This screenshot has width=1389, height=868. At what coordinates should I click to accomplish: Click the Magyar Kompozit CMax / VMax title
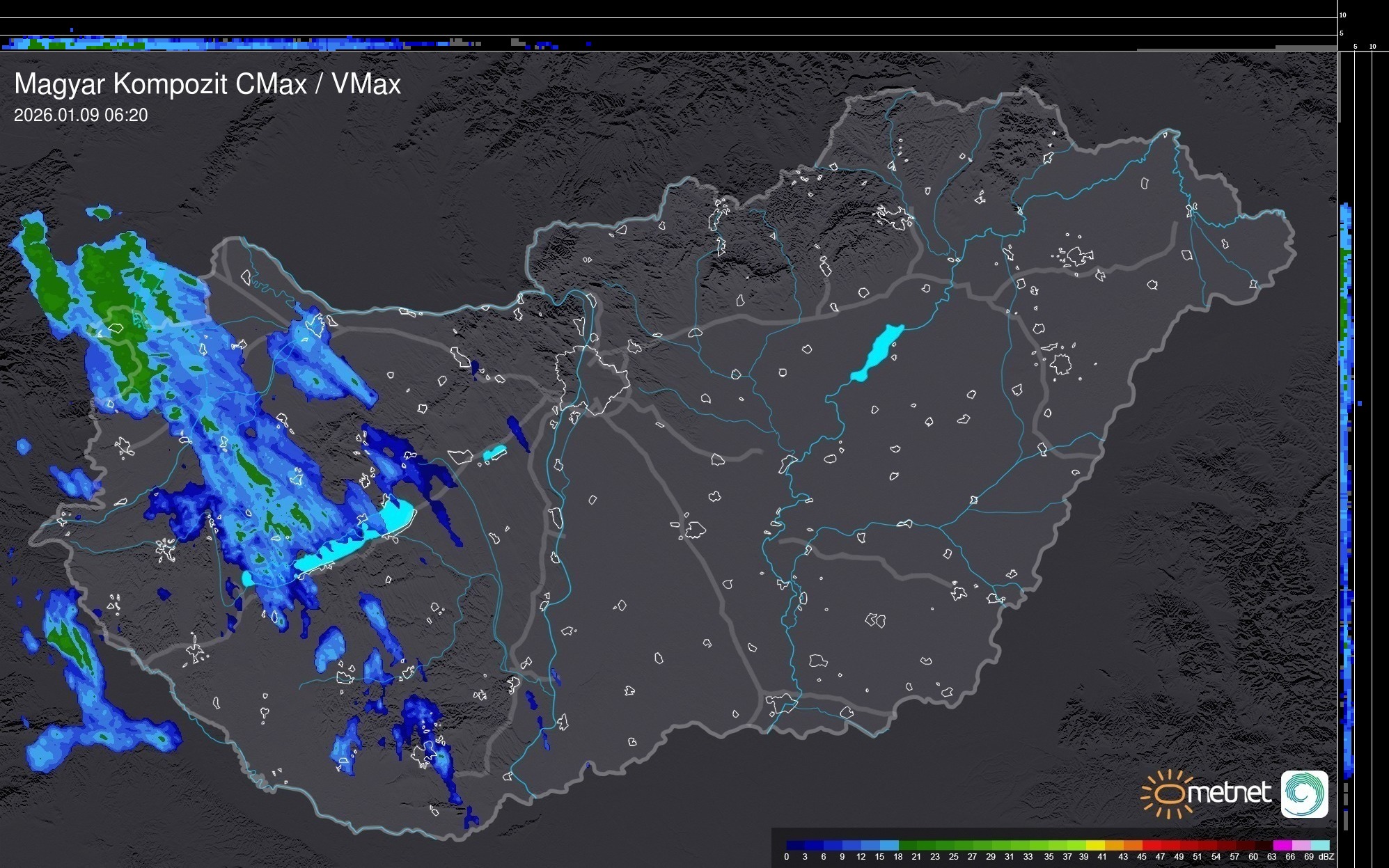207,84
